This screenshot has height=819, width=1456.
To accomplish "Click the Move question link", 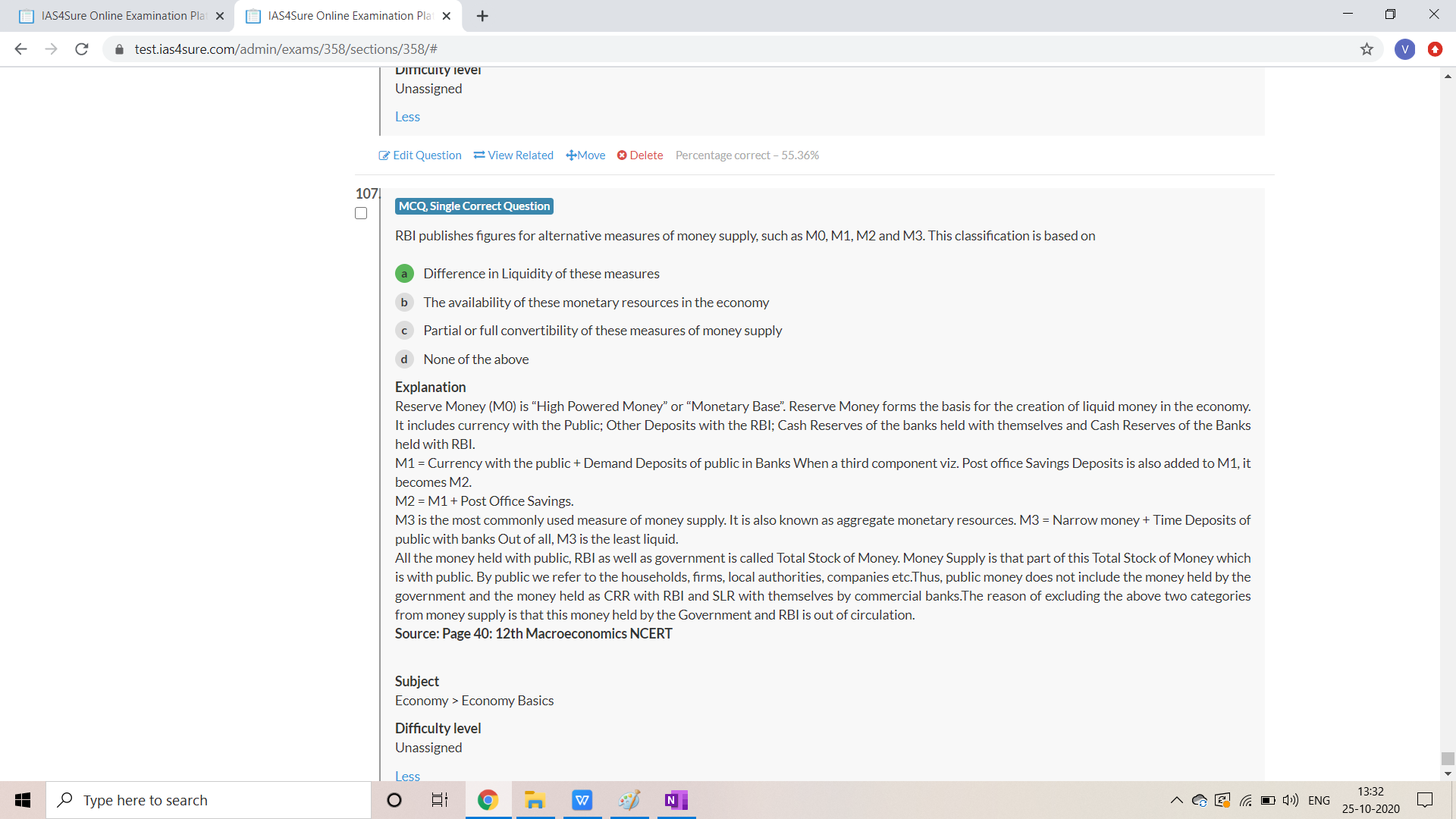I will pos(585,155).
